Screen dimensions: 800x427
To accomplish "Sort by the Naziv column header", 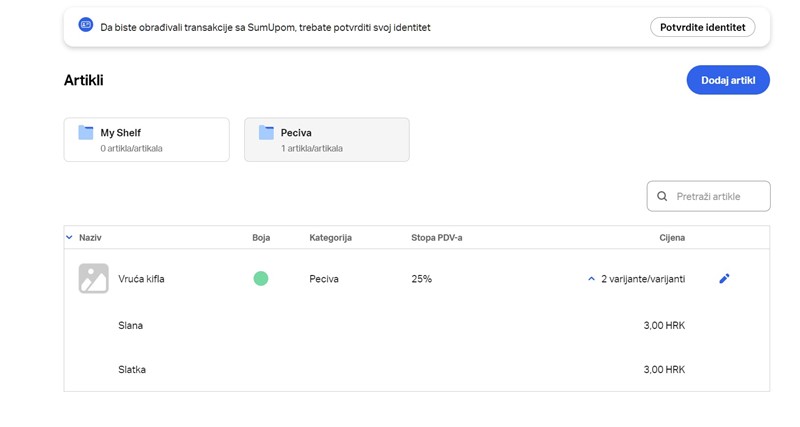I will [90, 238].
